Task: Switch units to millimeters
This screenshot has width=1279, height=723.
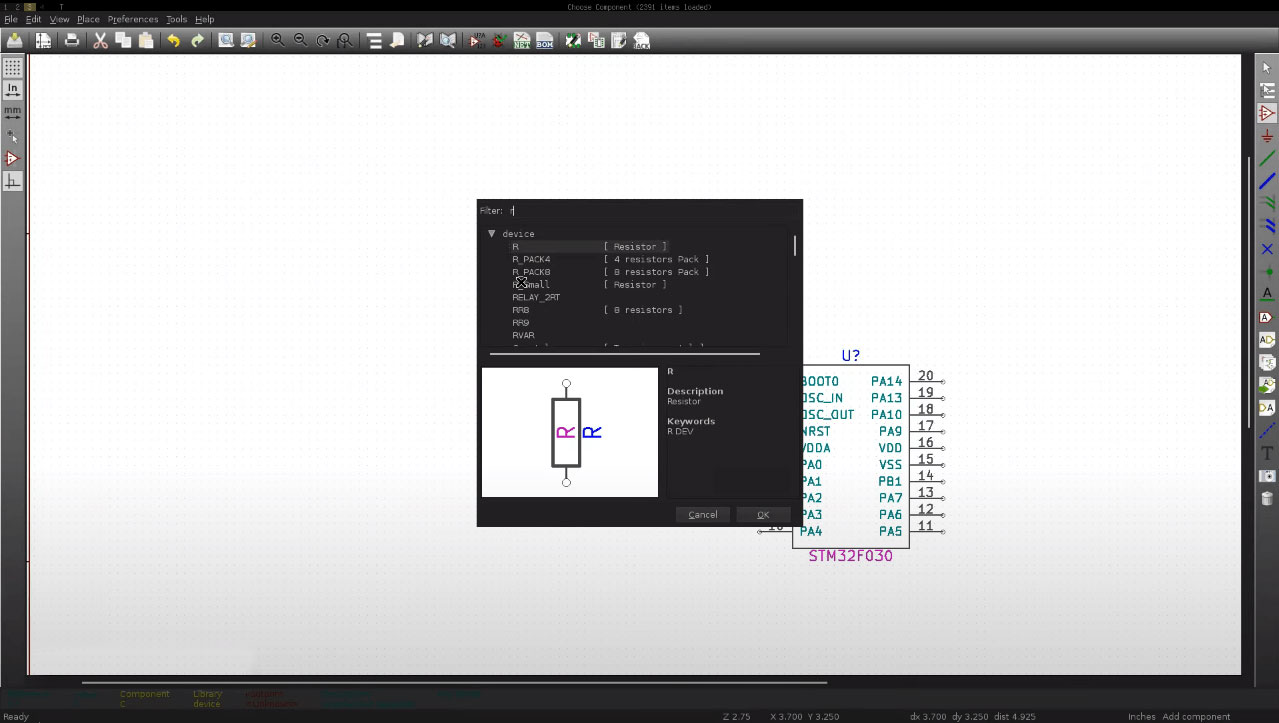Action: pyautogui.click(x=12, y=113)
